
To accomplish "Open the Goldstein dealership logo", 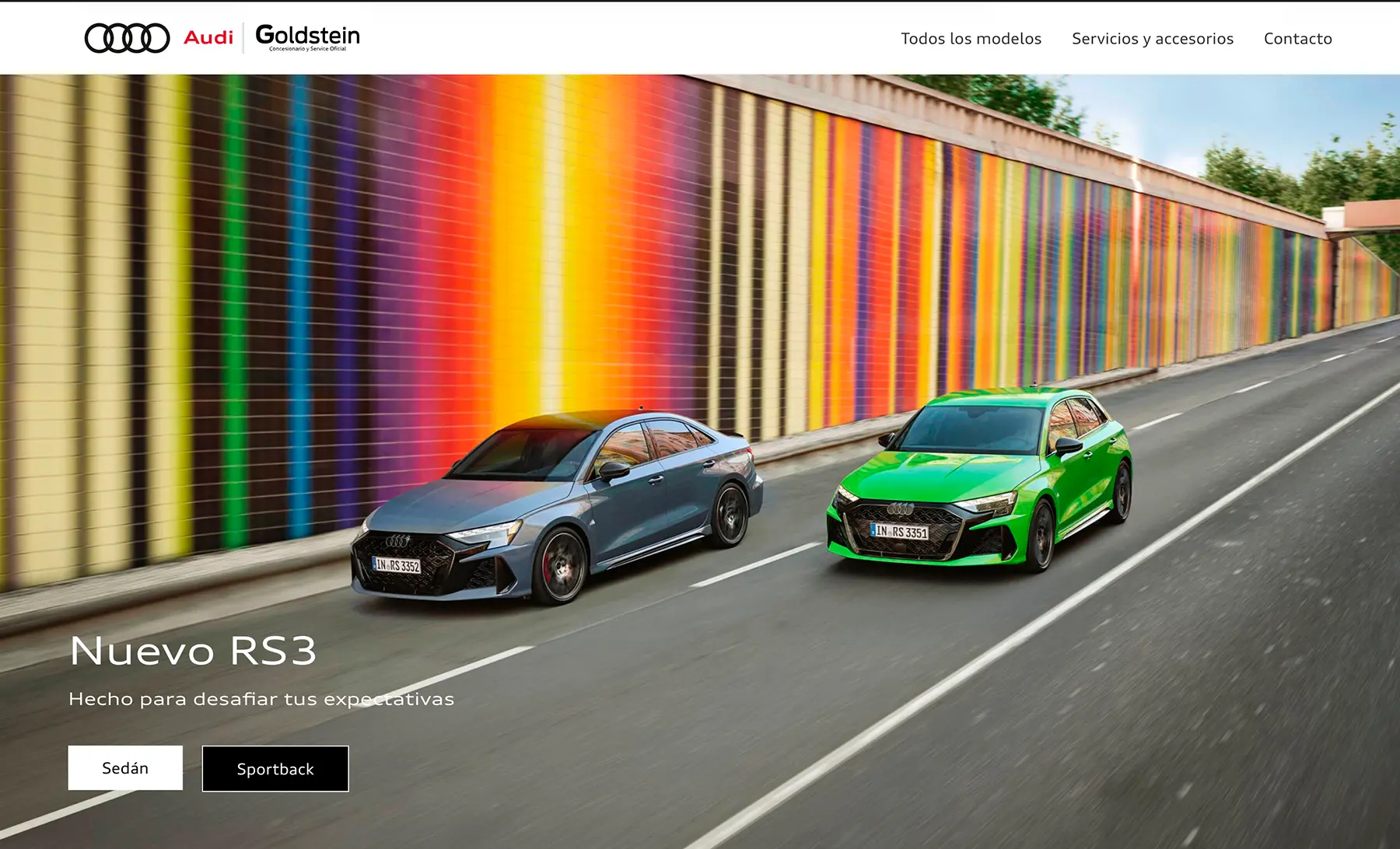I will coord(307,37).
